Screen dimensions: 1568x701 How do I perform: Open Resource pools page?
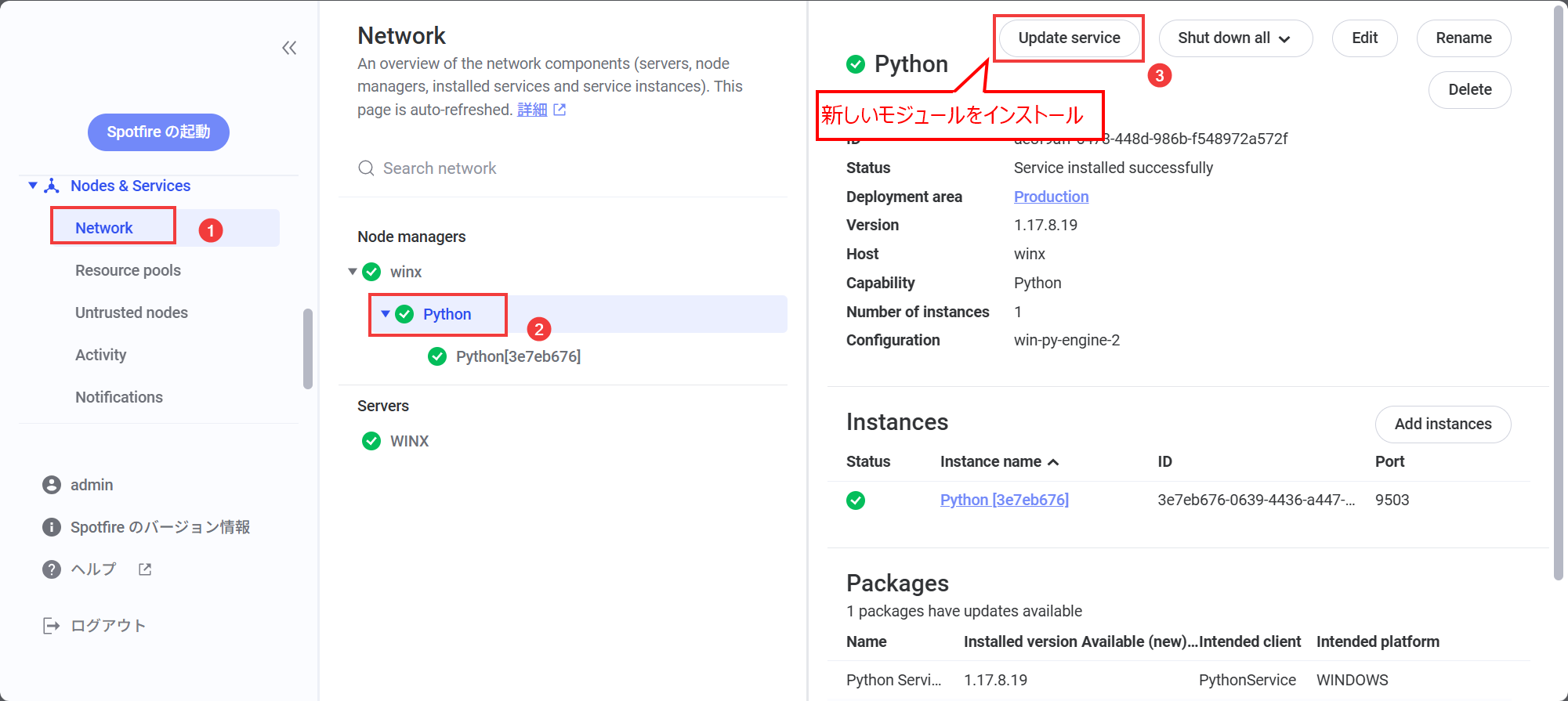point(128,270)
